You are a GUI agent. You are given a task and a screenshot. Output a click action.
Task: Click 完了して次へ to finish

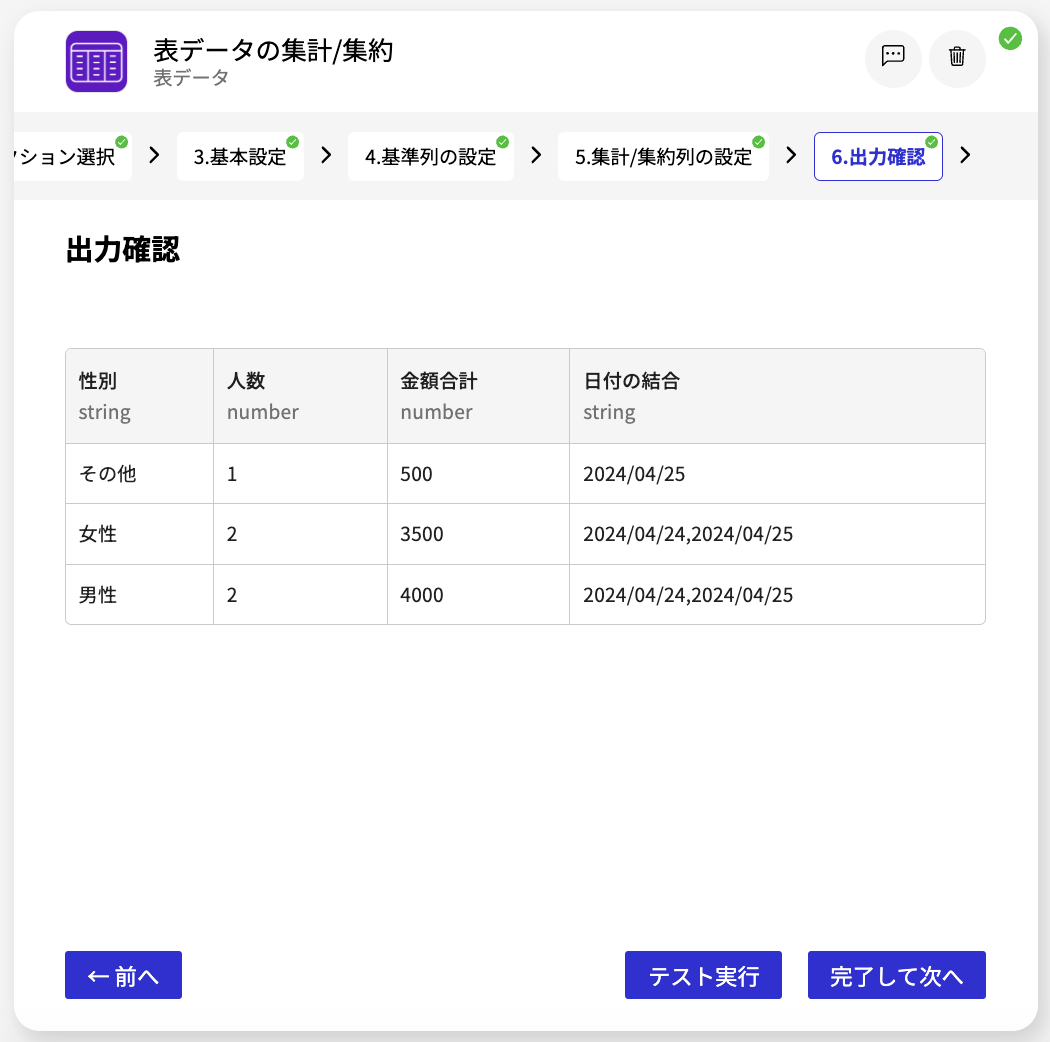[x=897, y=975]
